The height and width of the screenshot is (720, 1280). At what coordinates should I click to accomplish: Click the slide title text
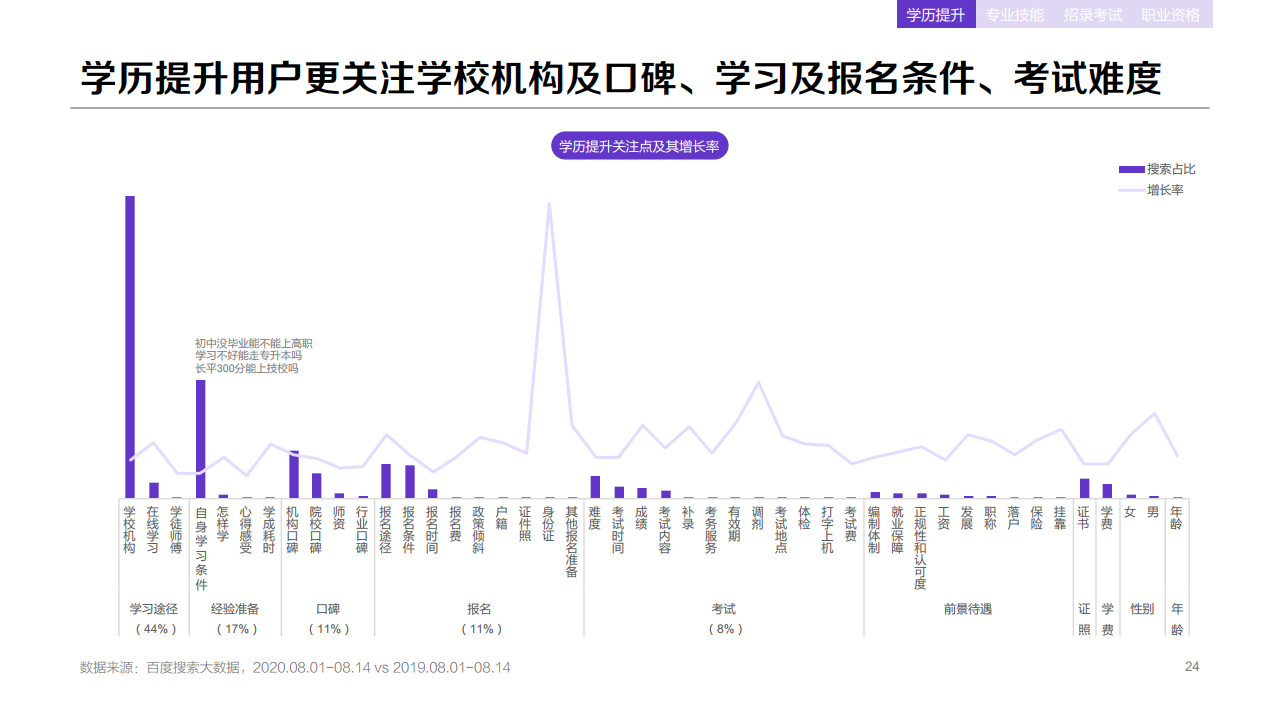pos(624,72)
